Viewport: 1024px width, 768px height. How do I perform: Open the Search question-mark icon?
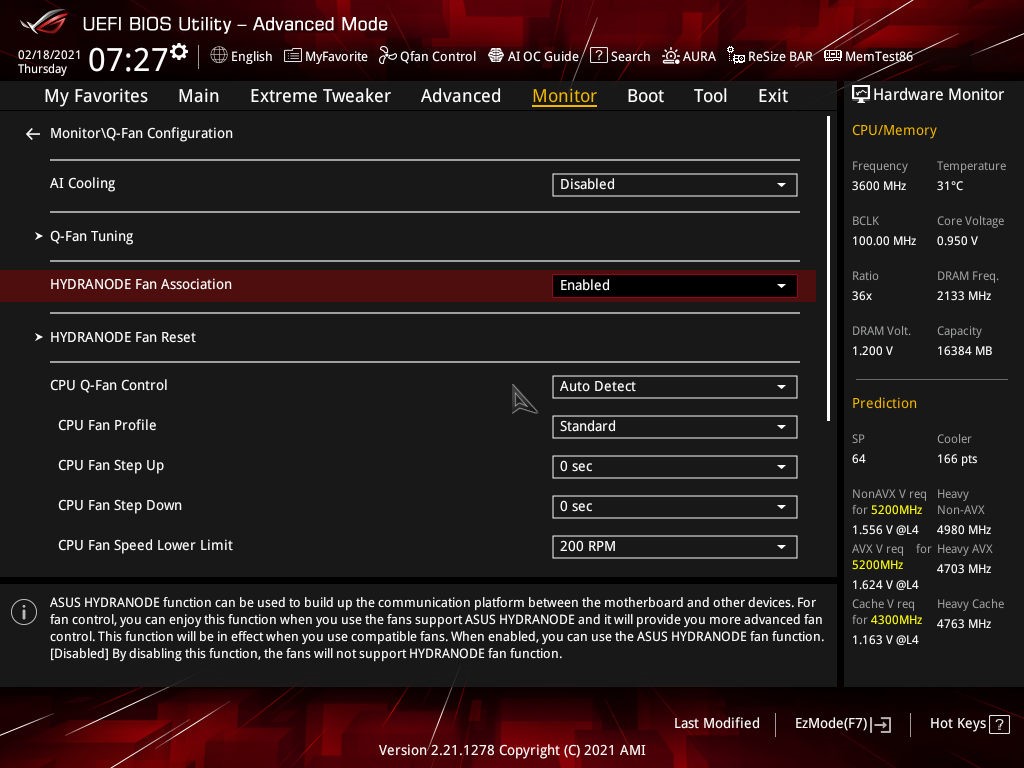[x=599, y=56]
